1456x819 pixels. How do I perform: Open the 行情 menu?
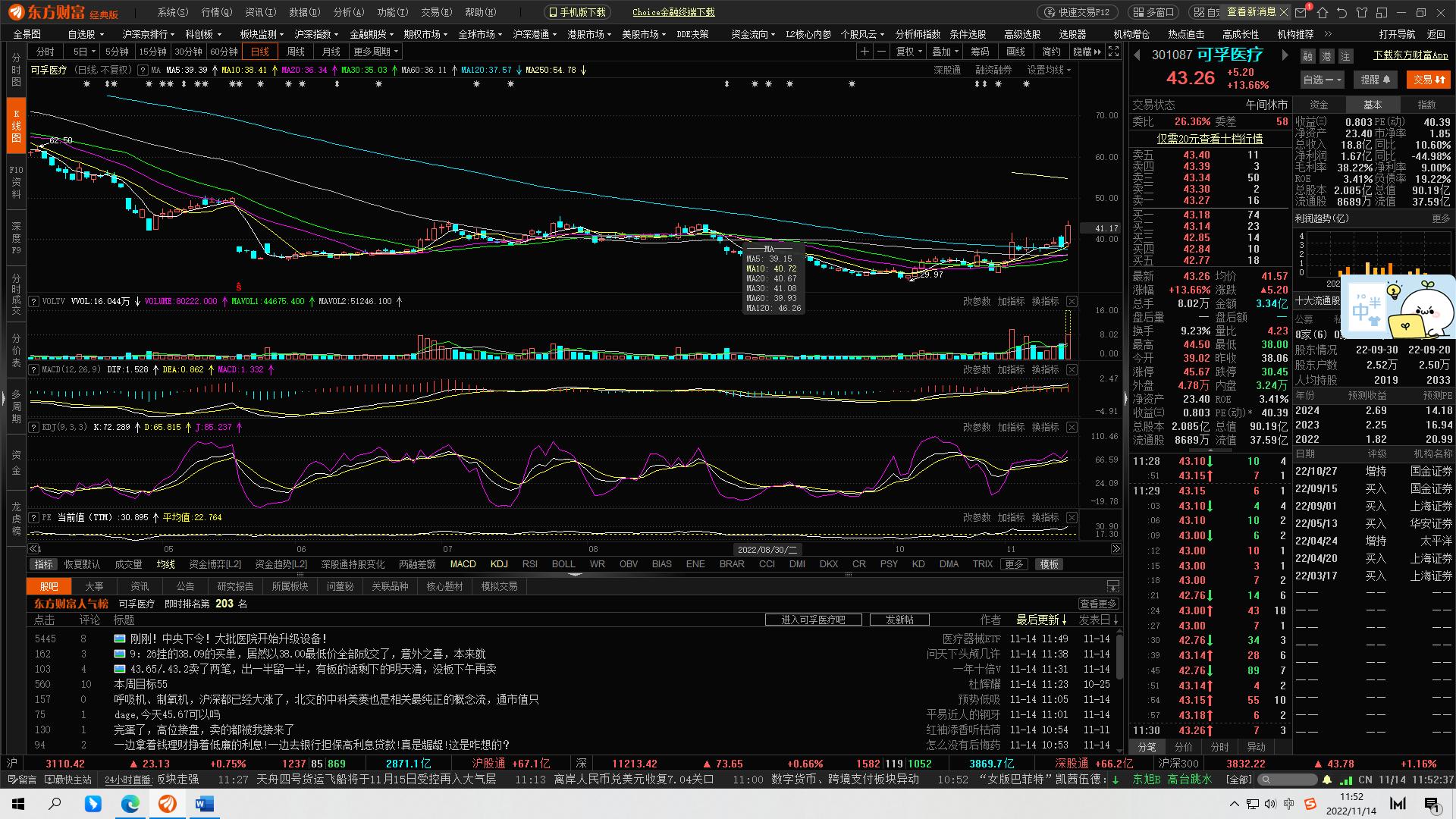(217, 12)
